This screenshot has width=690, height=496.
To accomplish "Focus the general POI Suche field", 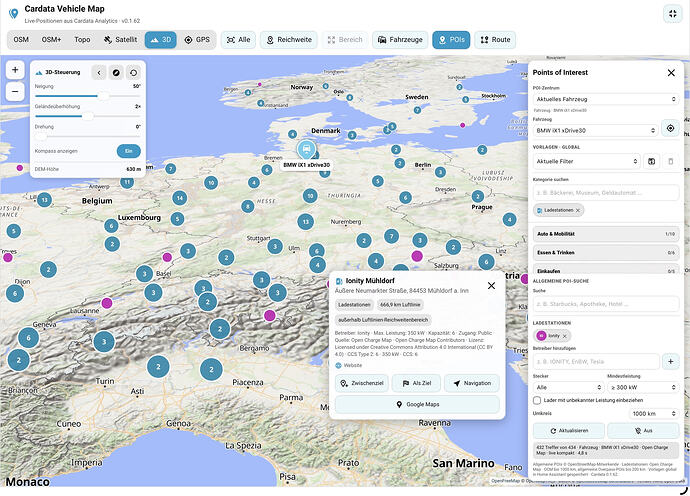I will pos(606,304).
